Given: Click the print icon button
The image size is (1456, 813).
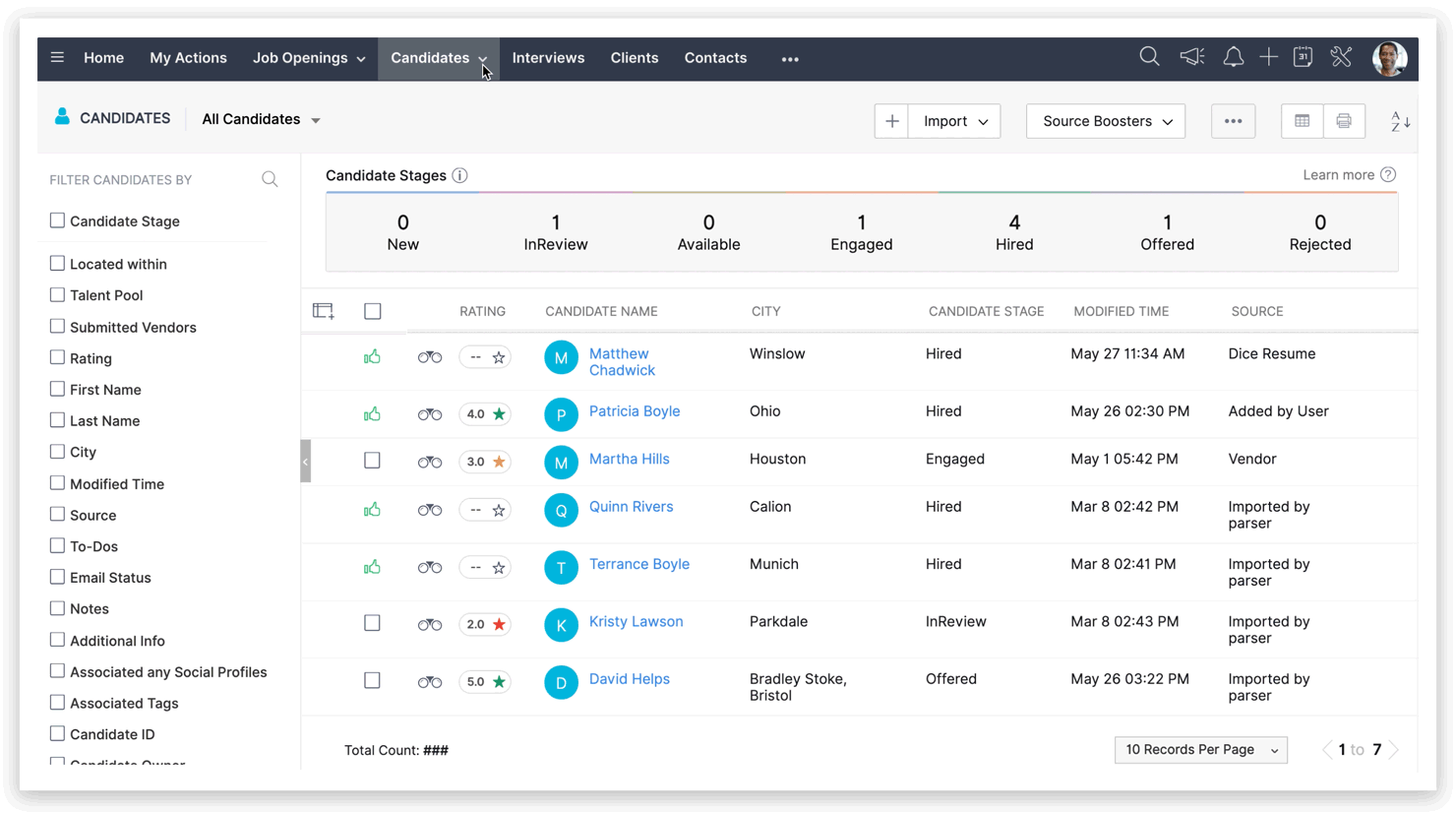Looking at the screenshot, I should click(x=1343, y=121).
